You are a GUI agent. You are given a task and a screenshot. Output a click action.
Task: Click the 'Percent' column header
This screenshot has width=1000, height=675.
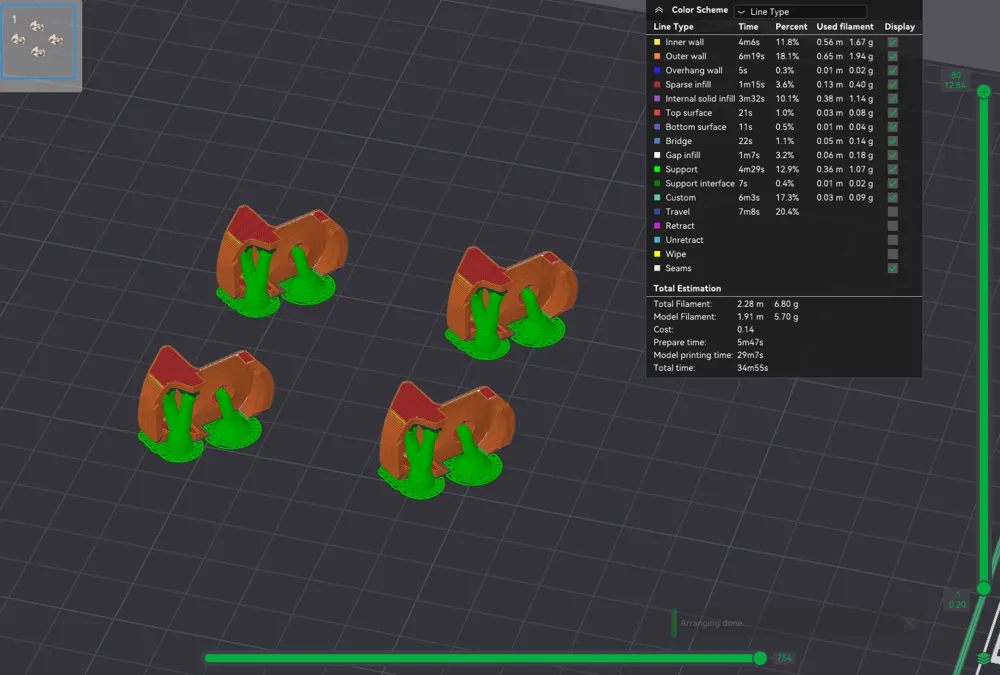coord(791,27)
